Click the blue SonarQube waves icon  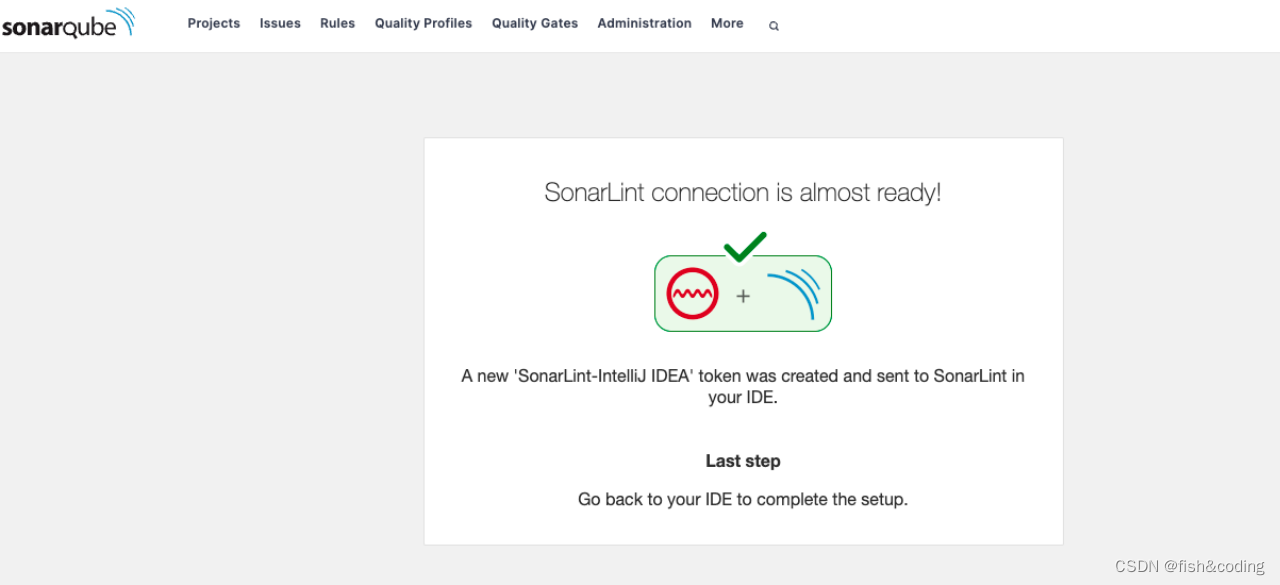(x=794, y=293)
